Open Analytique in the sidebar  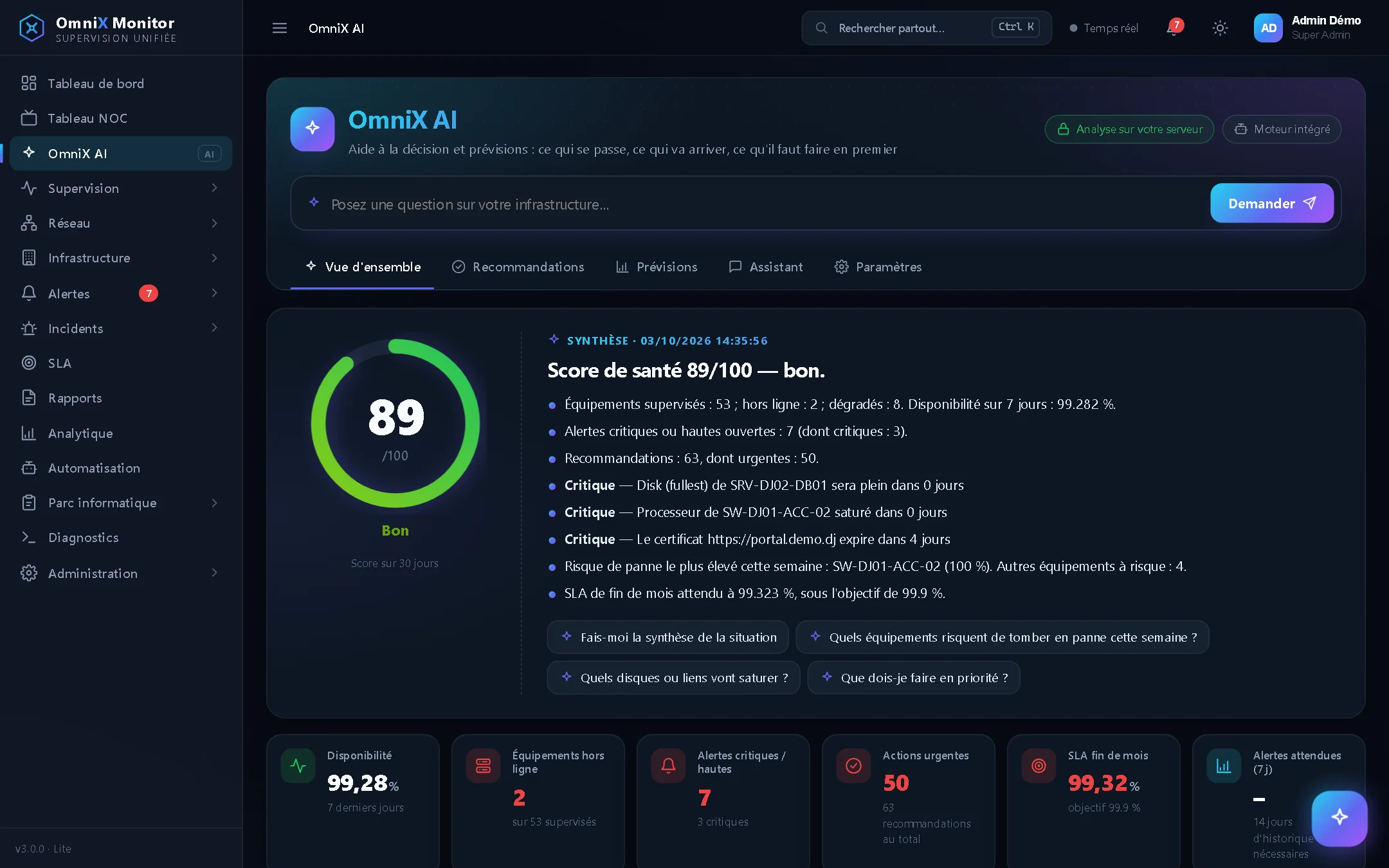[121, 433]
